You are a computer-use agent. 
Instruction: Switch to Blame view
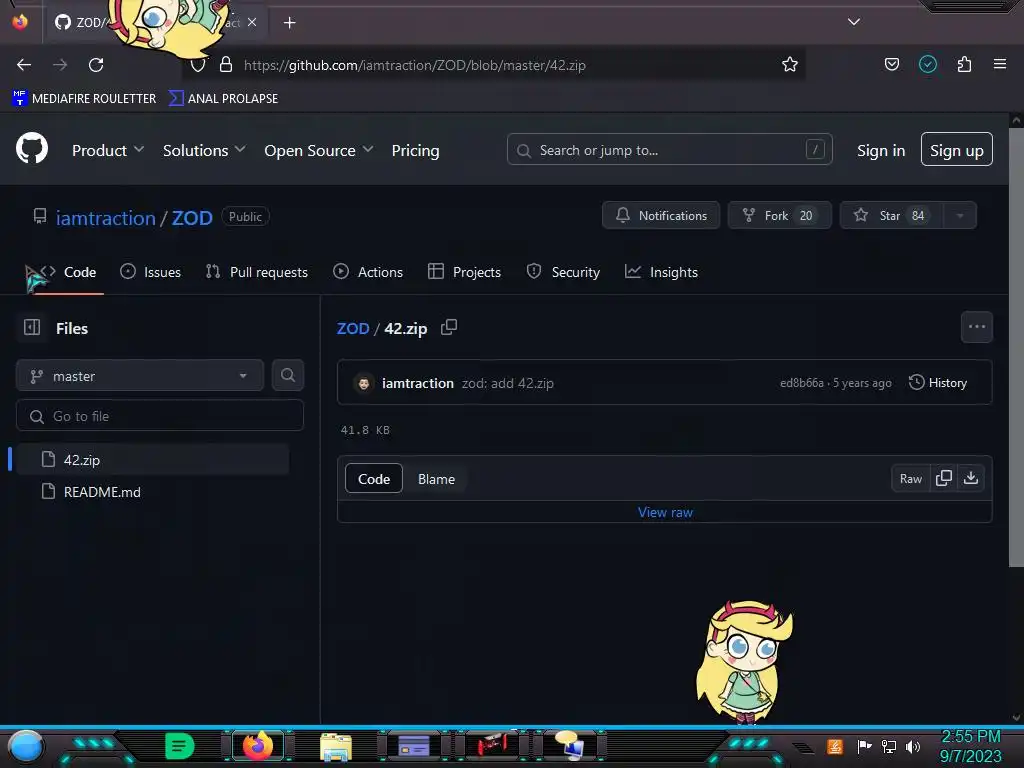pyautogui.click(x=436, y=479)
